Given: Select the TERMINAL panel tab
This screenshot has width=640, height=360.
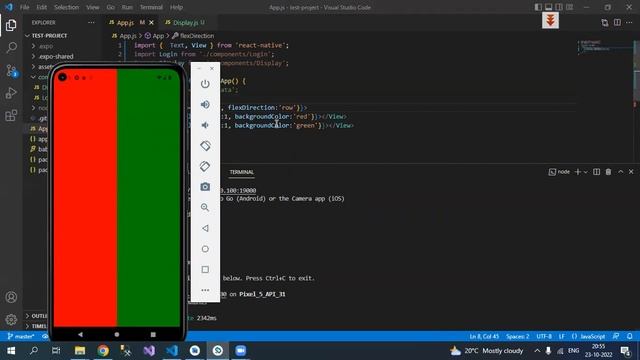Looking at the screenshot, I should (x=242, y=172).
